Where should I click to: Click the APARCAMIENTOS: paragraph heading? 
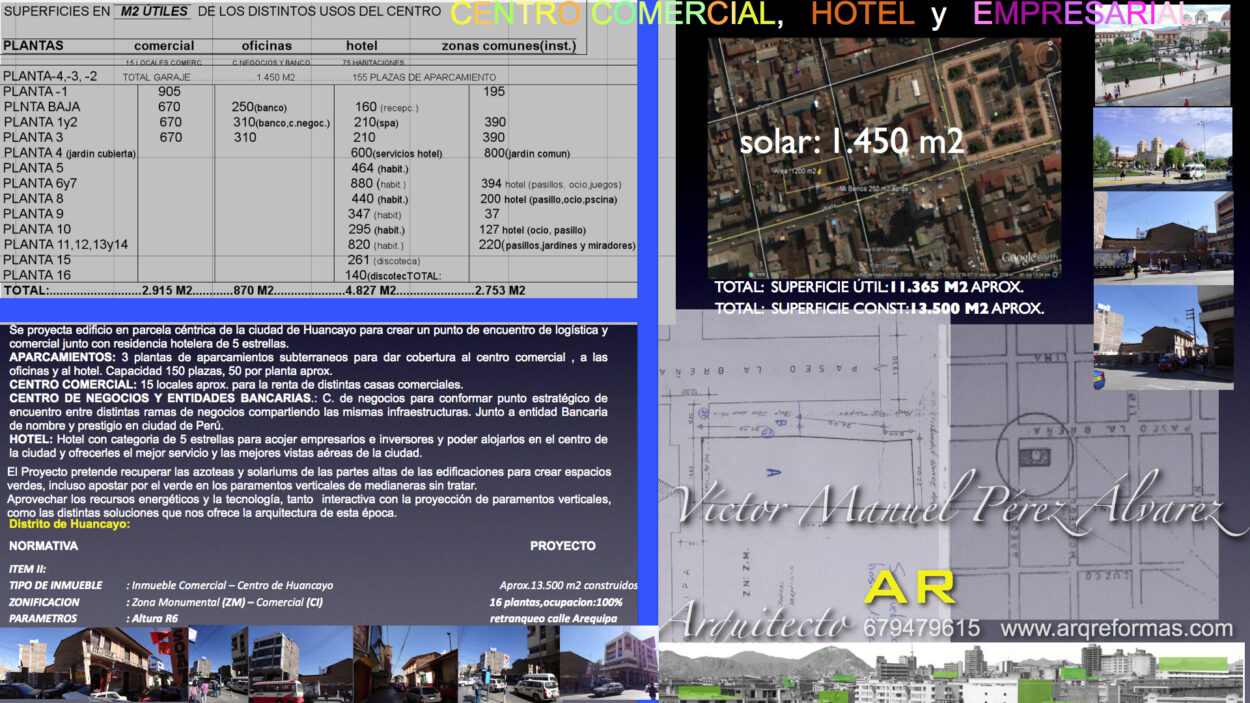(x=62, y=356)
